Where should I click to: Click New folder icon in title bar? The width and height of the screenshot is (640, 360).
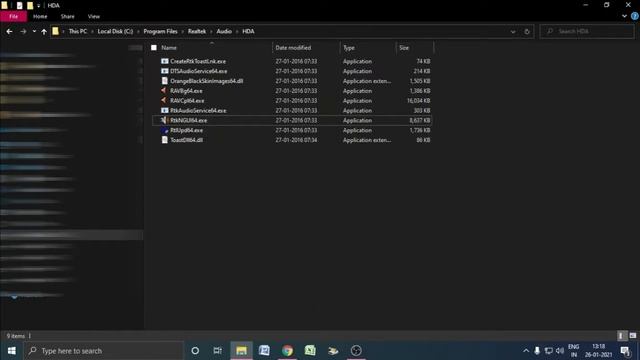tap(30, 5)
